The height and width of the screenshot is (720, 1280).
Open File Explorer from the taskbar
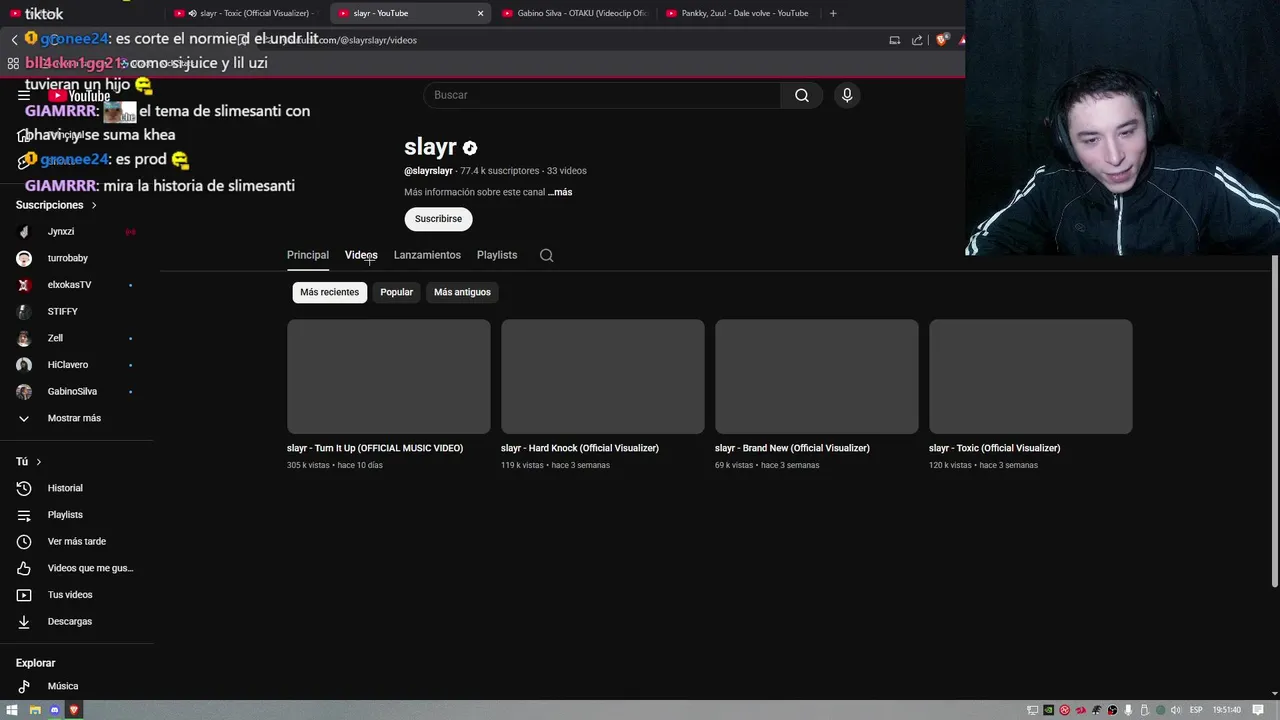coord(34,710)
